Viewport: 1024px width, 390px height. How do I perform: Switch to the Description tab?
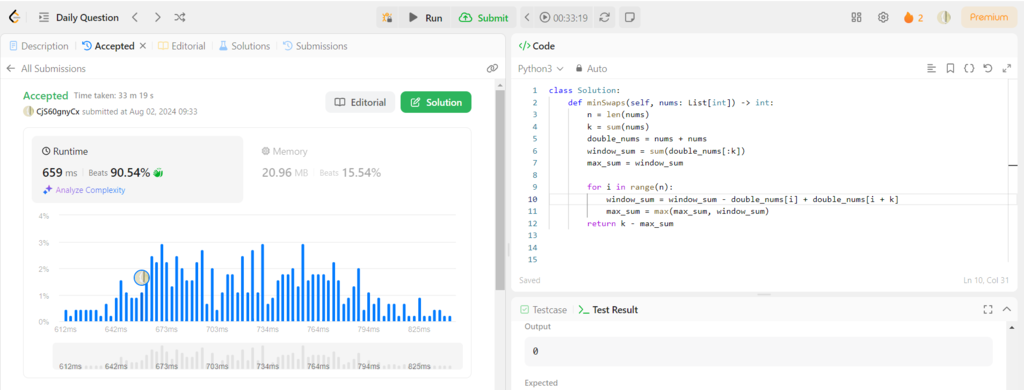pyautogui.click(x=39, y=46)
